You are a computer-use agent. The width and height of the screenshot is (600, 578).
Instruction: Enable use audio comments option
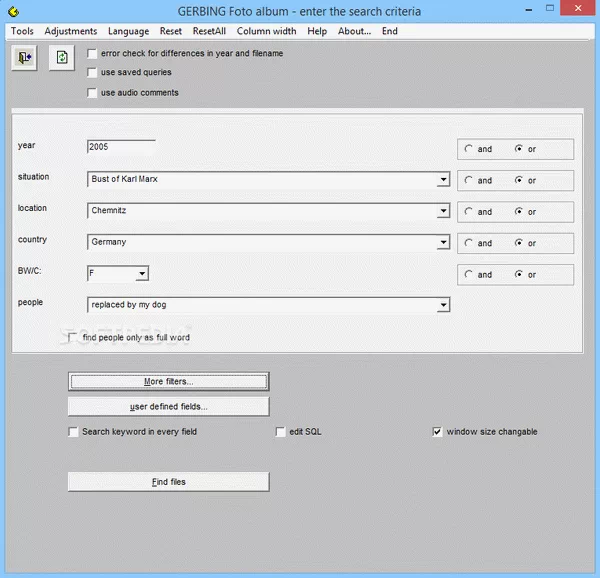click(x=93, y=93)
